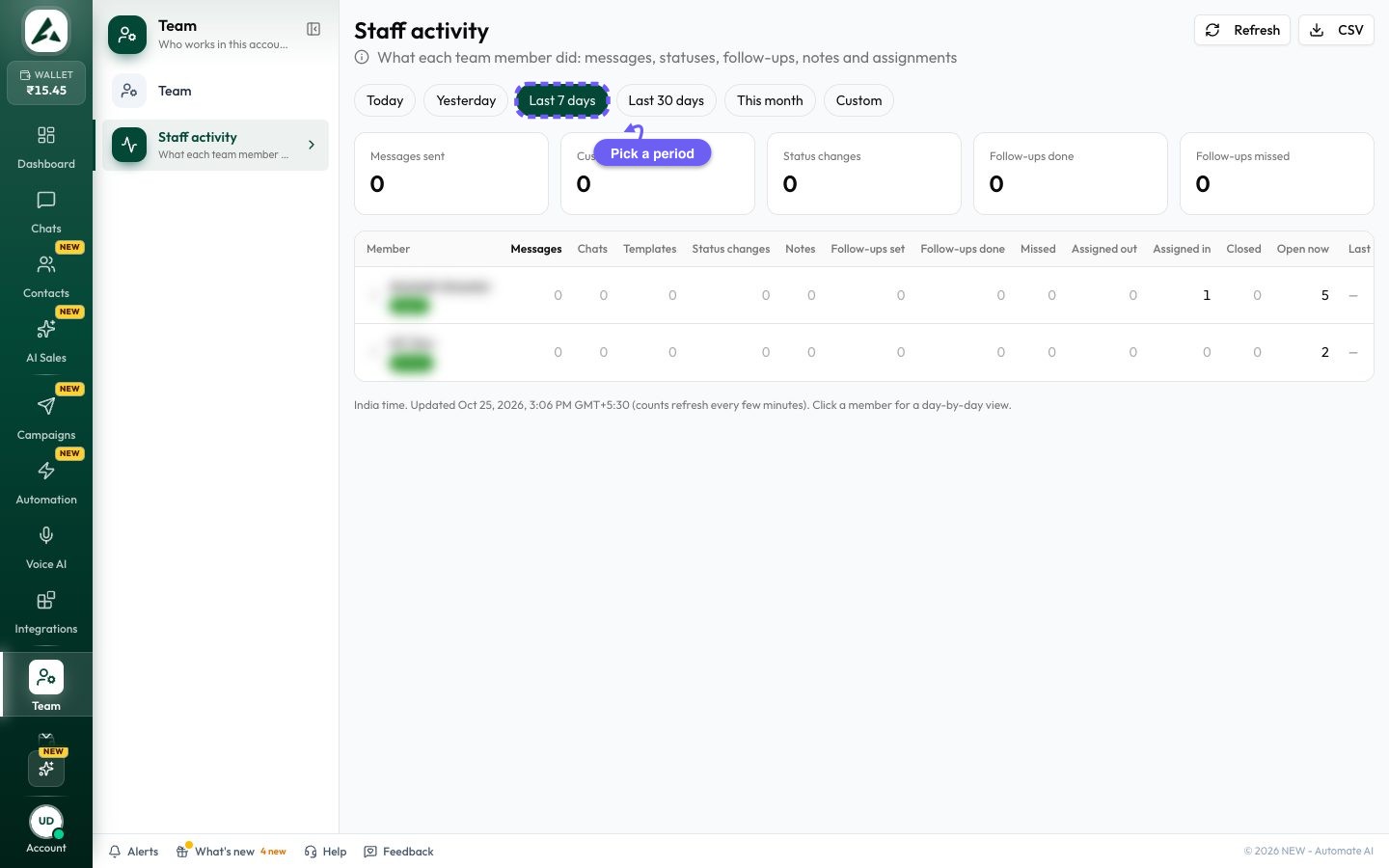This screenshot has height=868, width=1389.
Task: Filter by This month
Action: [770, 100]
